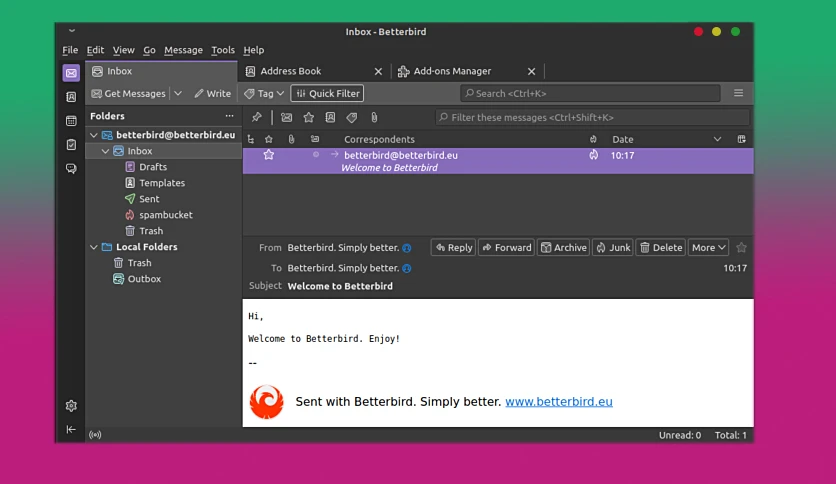Click the To contact address book icon
836x484 pixels.
407,268
